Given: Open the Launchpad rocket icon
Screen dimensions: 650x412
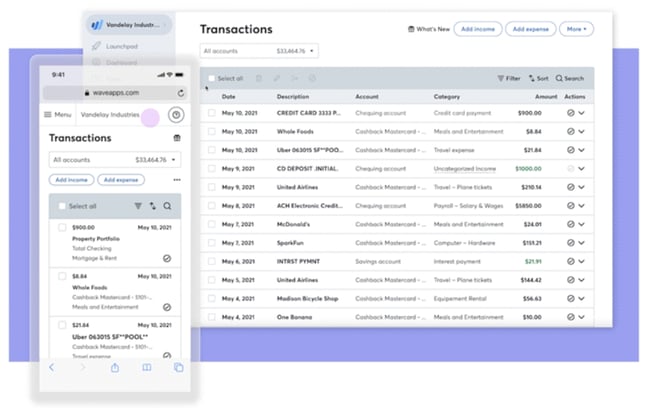Looking at the screenshot, I should tap(96, 46).
